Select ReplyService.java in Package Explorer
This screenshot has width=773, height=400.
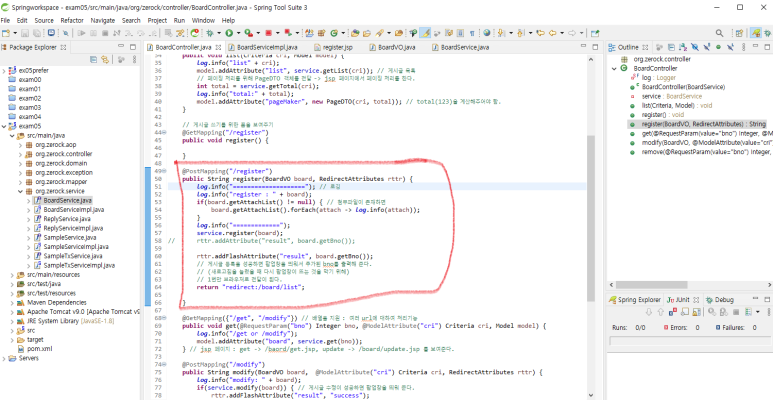point(63,219)
